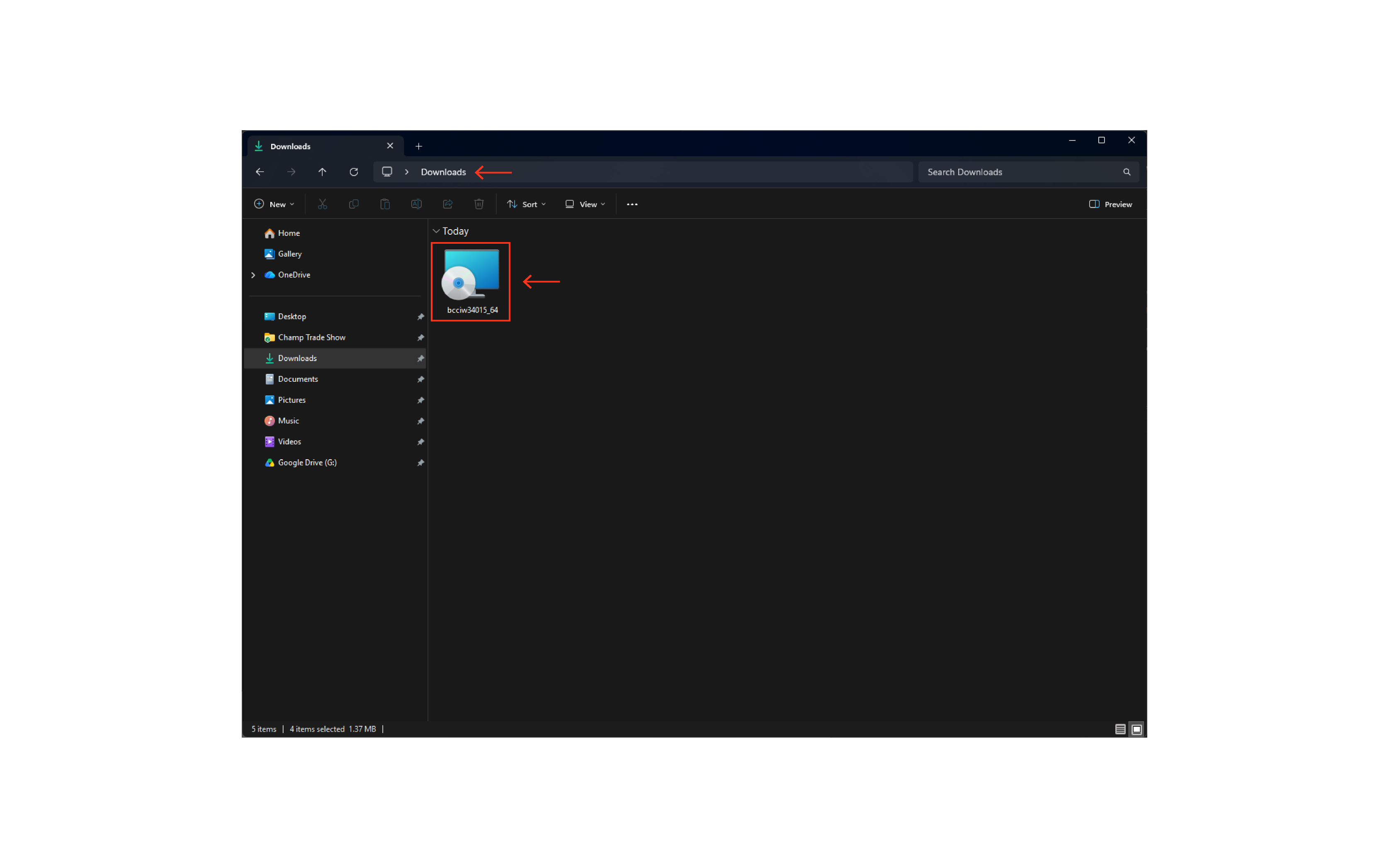Switch to large thumbnails view

point(1136,729)
